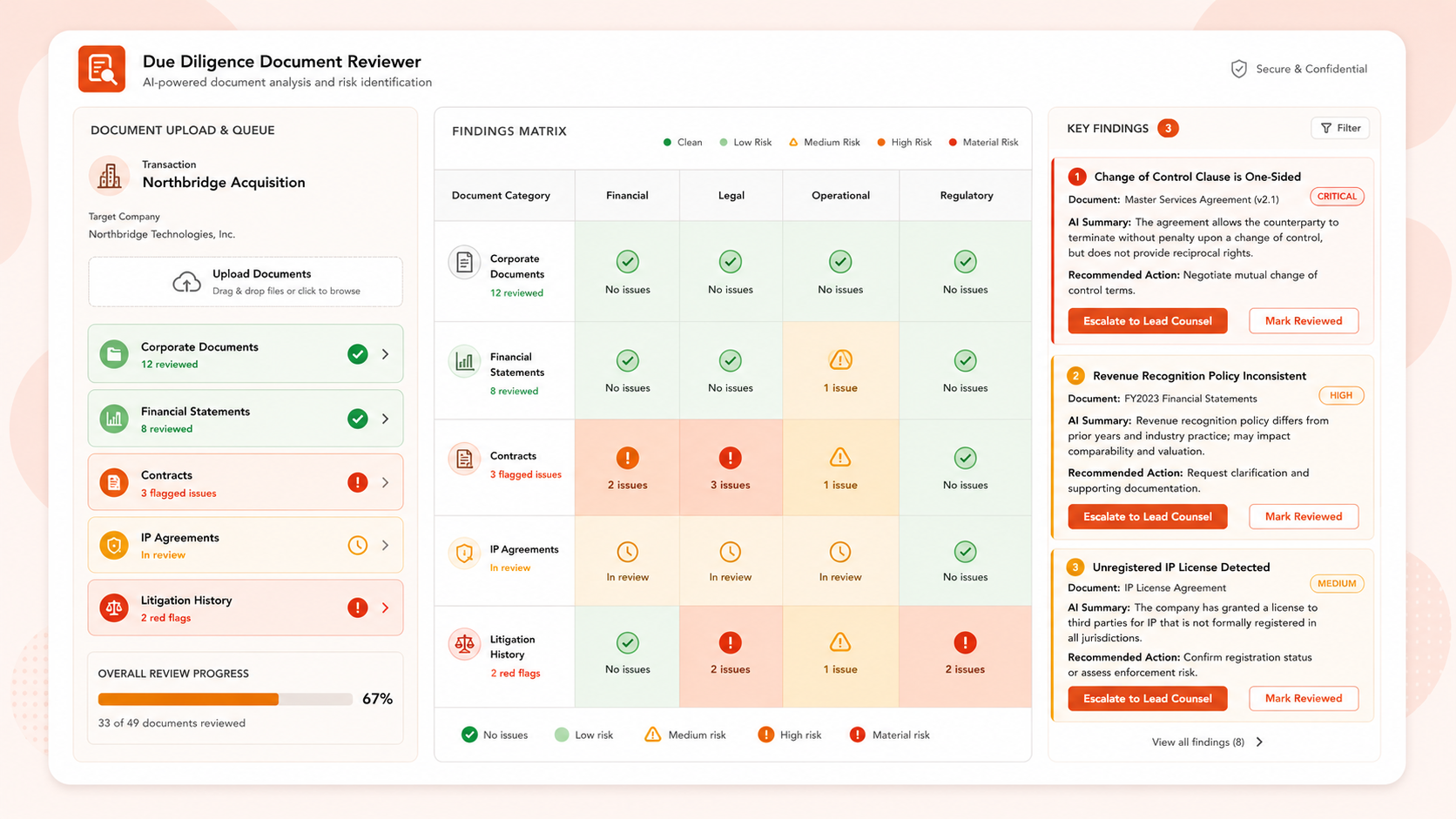The width and height of the screenshot is (1456, 819).
Task: Click the IP Agreements shield icon in queue
Action: [x=114, y=545]
